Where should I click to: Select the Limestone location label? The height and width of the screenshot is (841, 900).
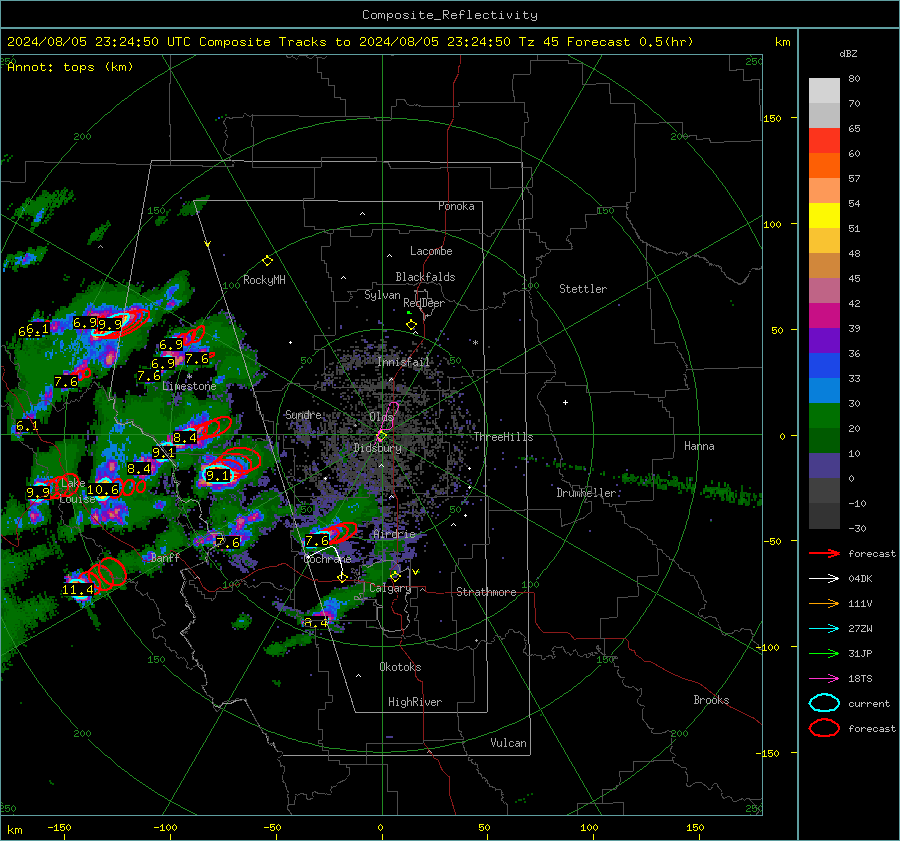(x=189, y=386)
